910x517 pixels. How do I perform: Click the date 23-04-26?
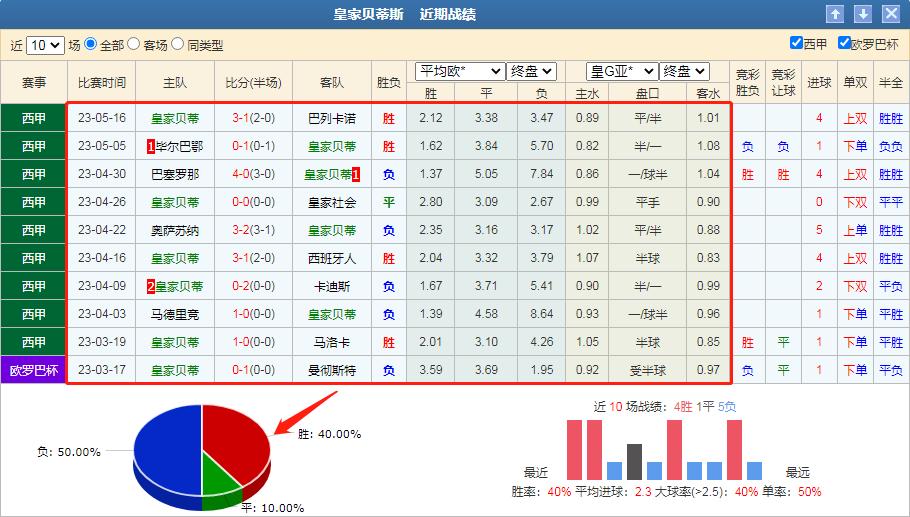tap(102, 202)
